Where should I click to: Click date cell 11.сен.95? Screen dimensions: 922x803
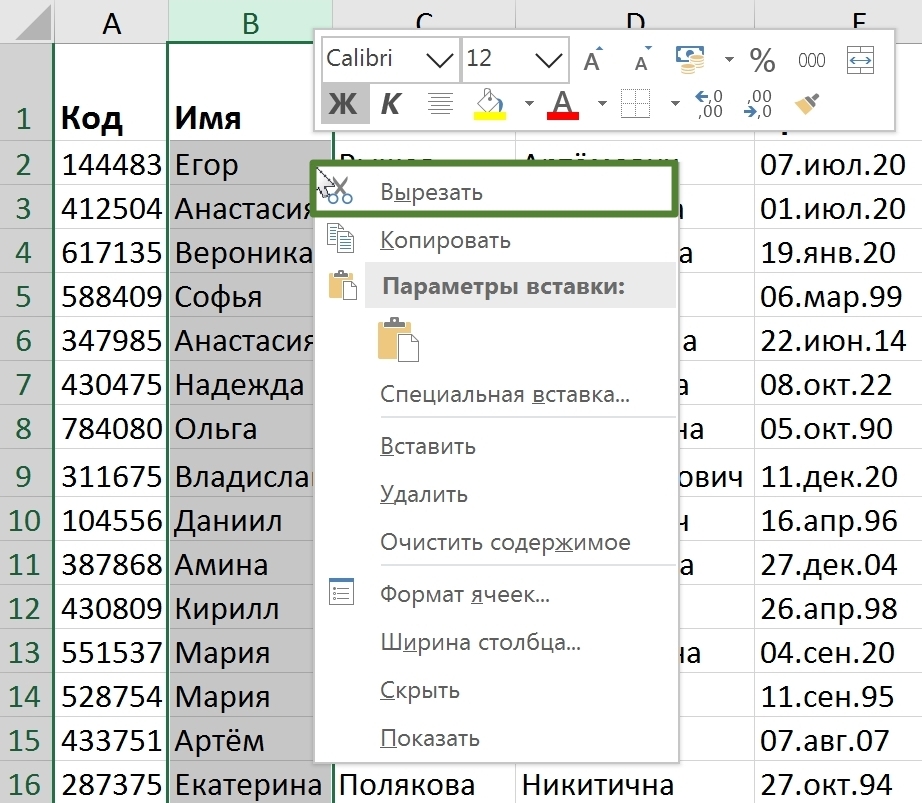pyautogui.click(x=837, y=696)
